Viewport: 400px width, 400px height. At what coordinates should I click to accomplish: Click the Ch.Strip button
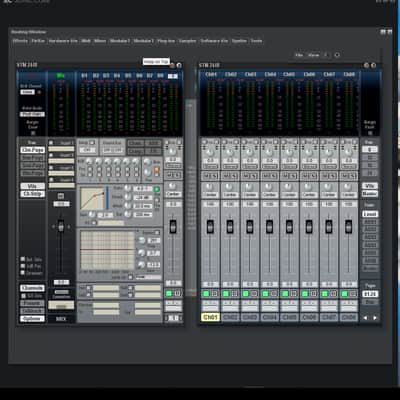click(x=32, y=194)
